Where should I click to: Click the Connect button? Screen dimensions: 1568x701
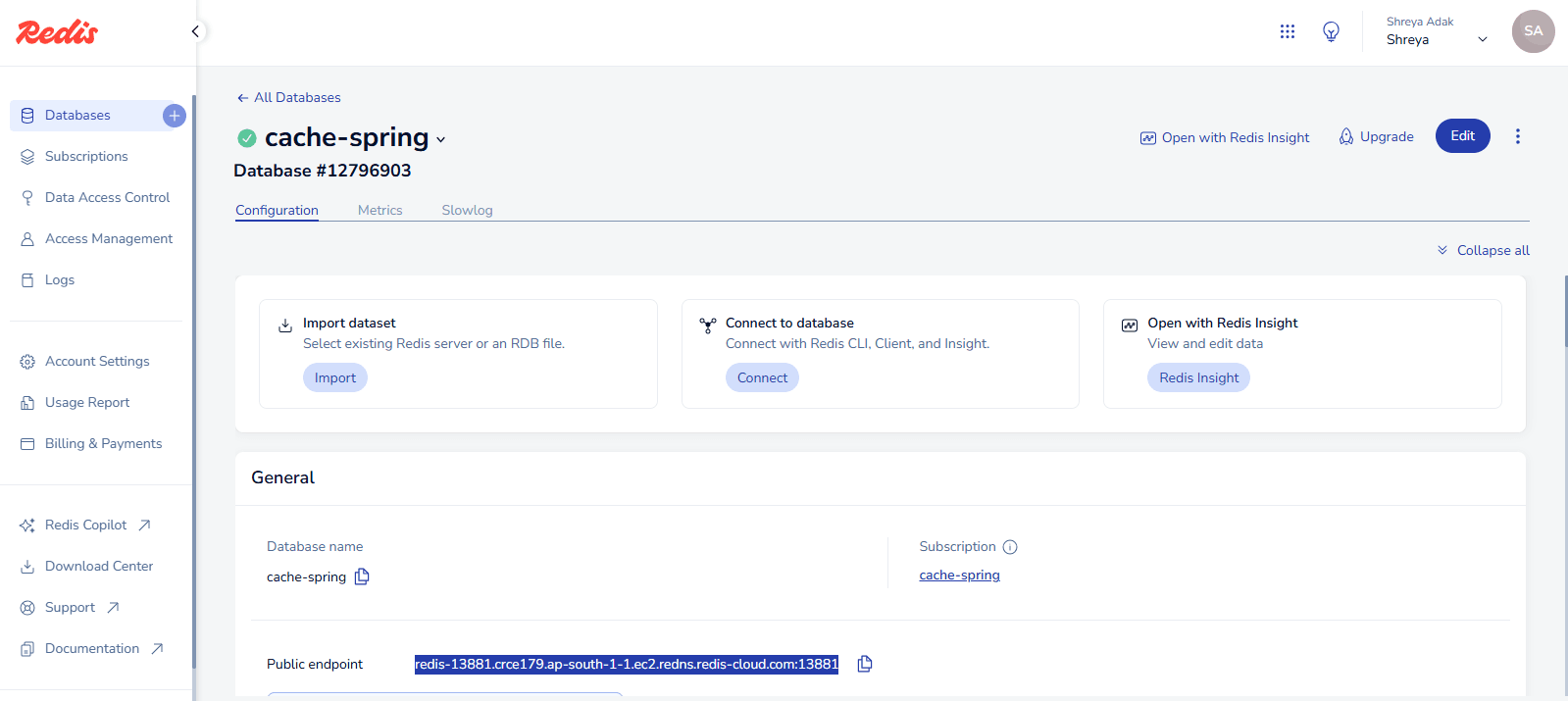pyautogui.click(x=762, y=378)
